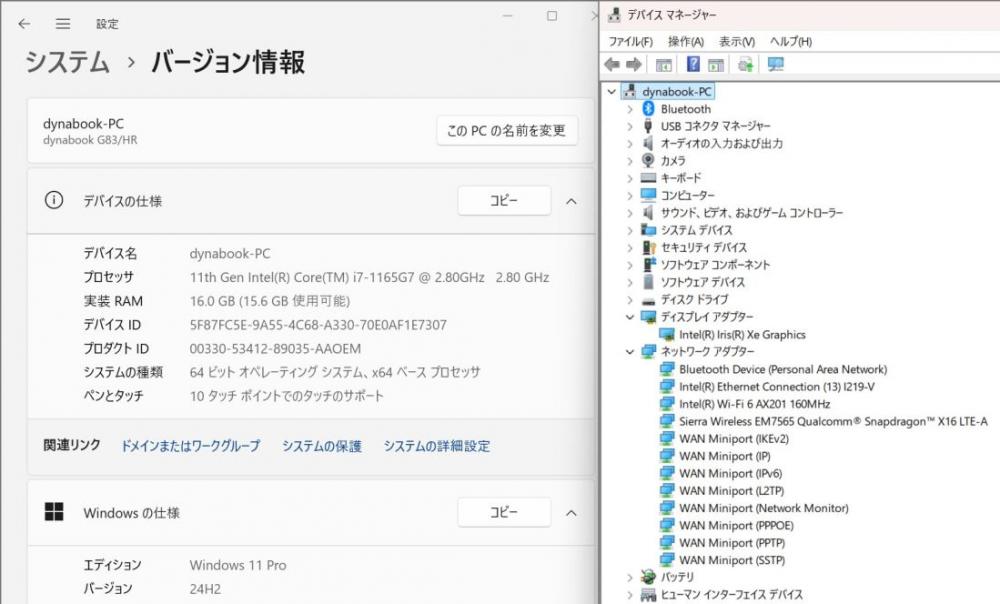Collapse the ネットワーク アダプター node
1000x604 pixels.
(x=630, y=351)
